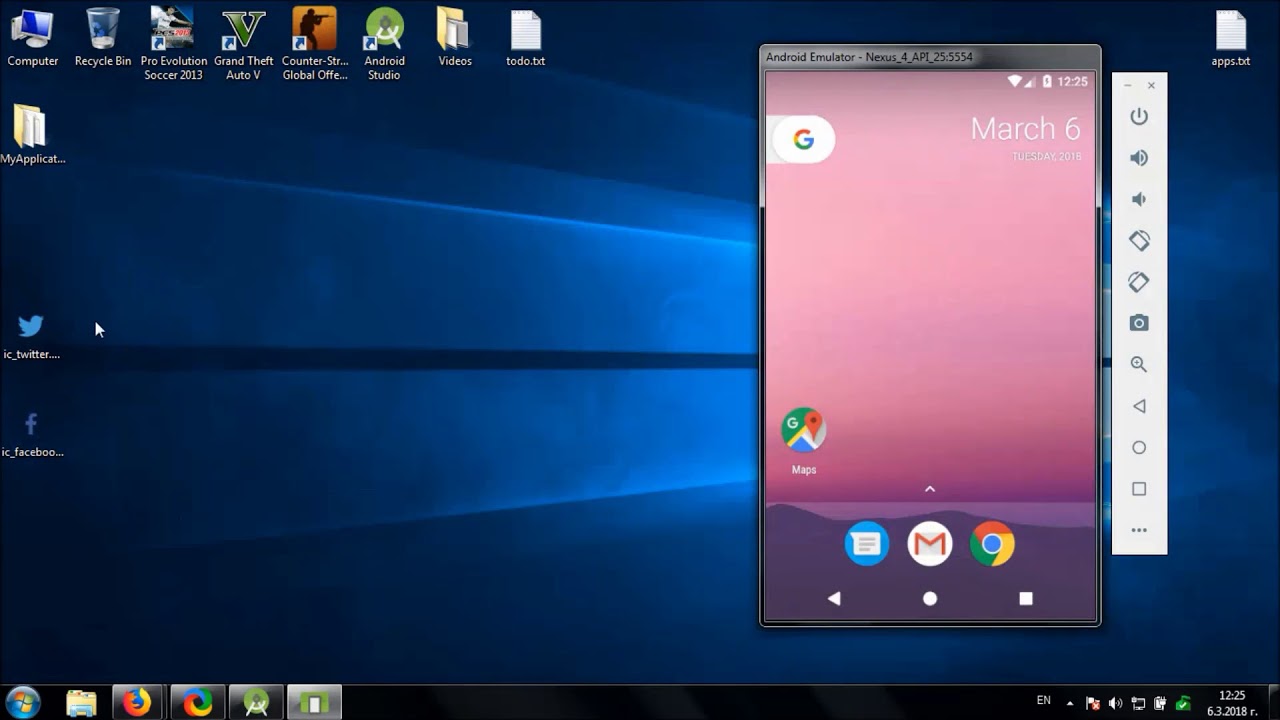Open the Maps app on Android home screen

click(x=803, y=440)
